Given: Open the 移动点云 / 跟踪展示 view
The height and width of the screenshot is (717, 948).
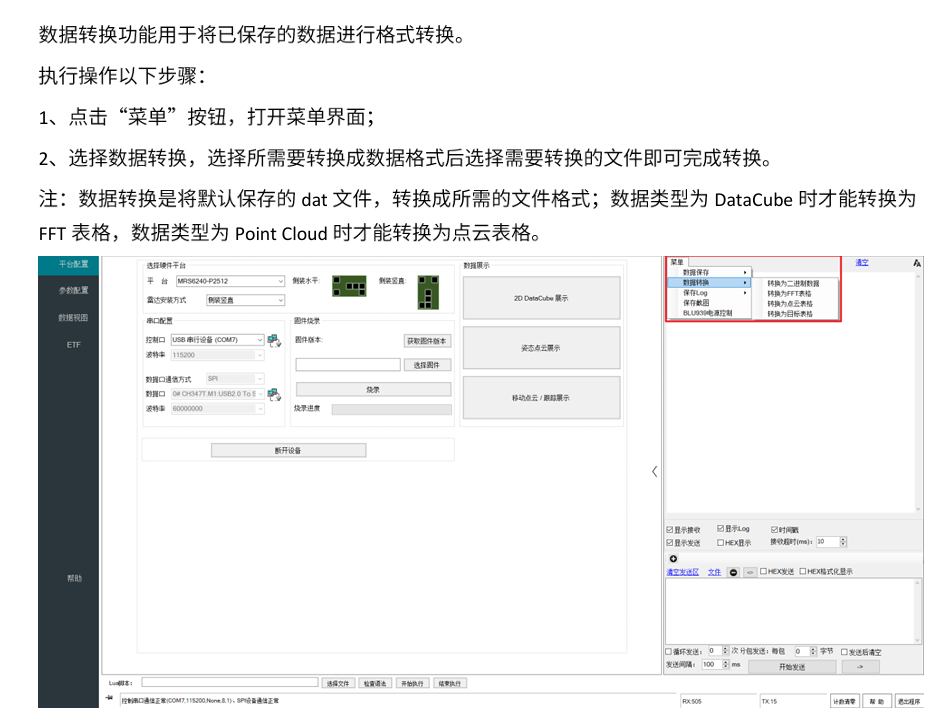Looking at the screenshot, I should pyautogui.click(x=542, y=398).
